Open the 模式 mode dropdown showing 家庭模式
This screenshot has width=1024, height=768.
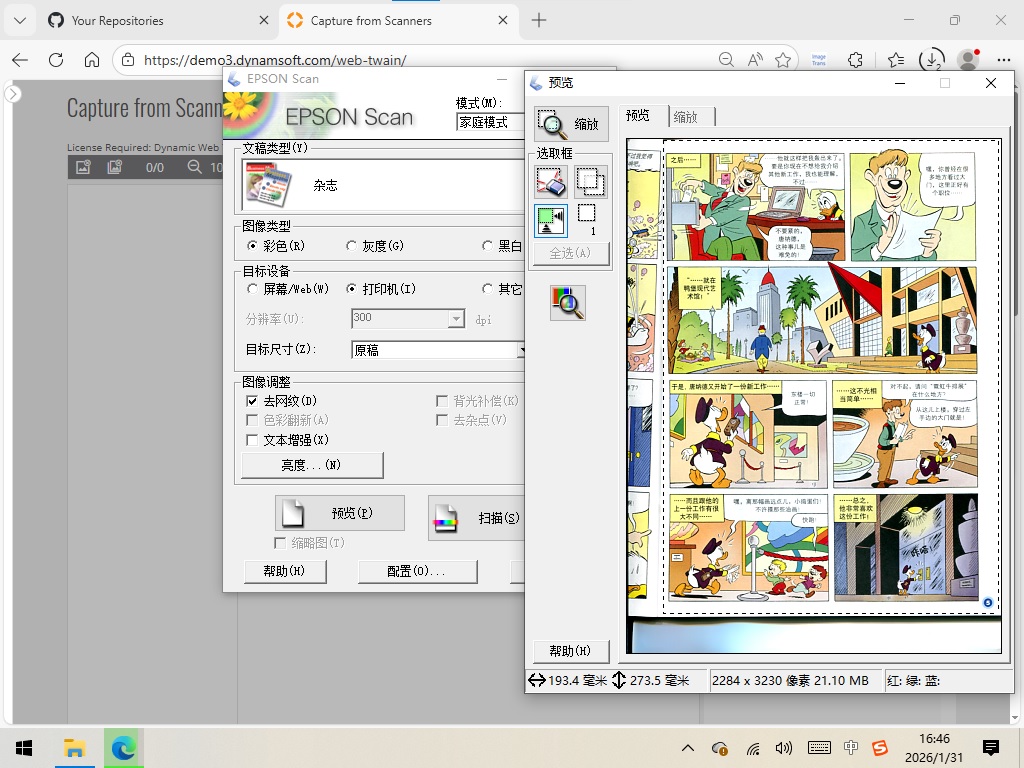click(490, 122)
